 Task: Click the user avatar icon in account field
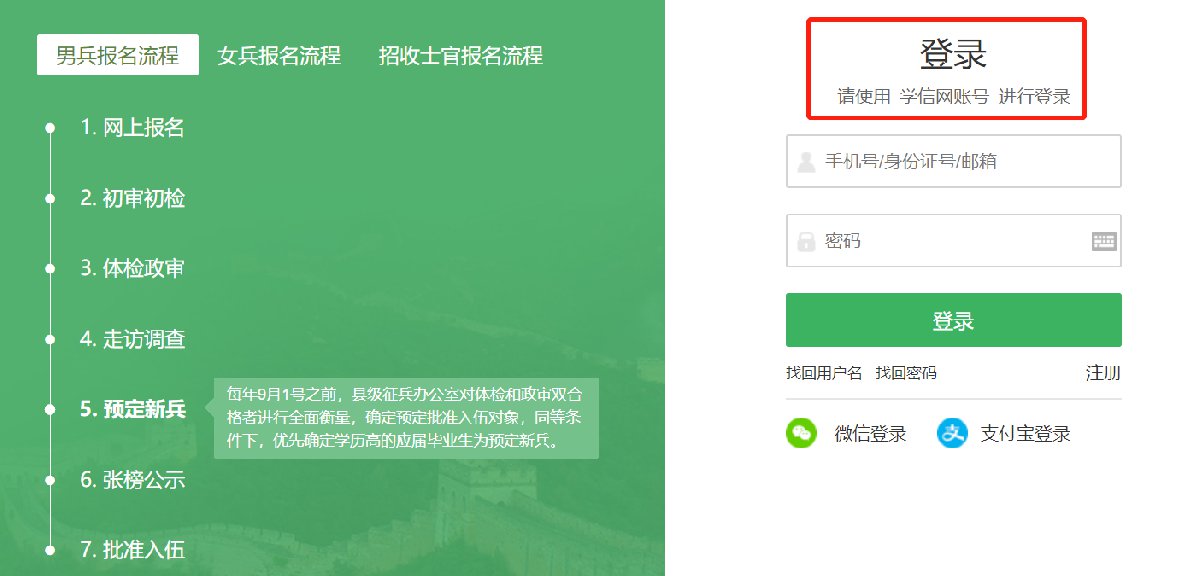point(807,162)
